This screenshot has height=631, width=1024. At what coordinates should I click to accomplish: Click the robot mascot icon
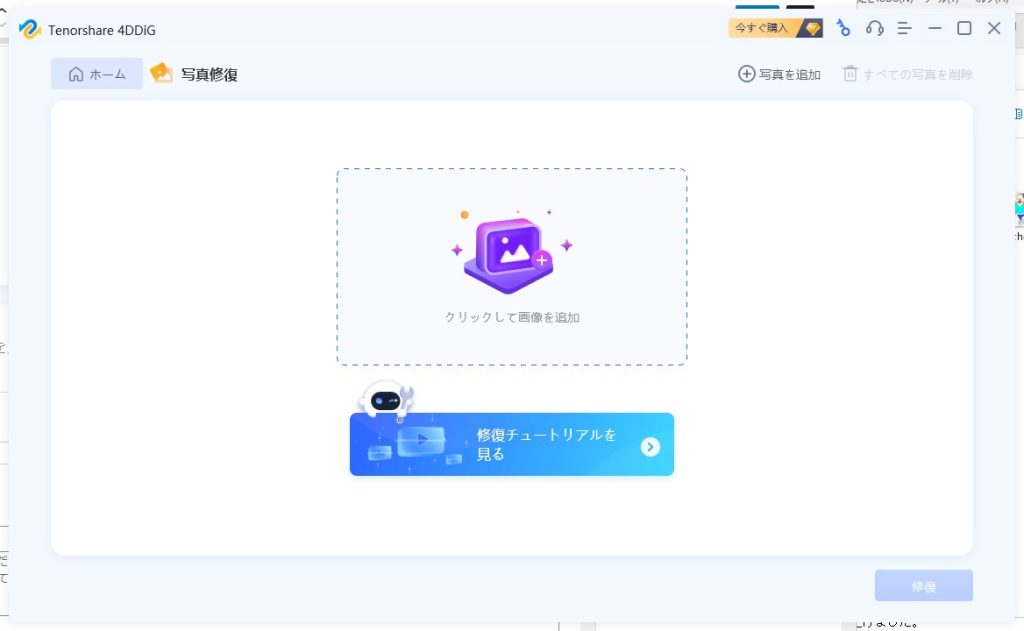(385, 400)
